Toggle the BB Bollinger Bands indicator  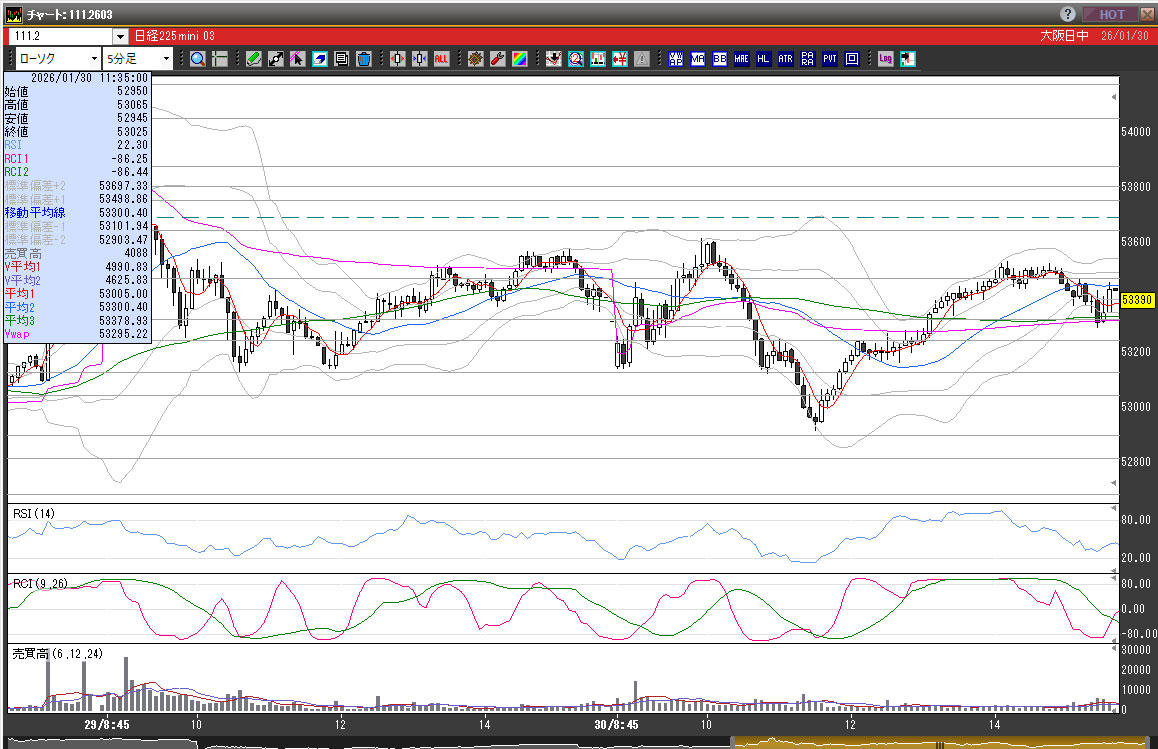(x=719, y=59)
